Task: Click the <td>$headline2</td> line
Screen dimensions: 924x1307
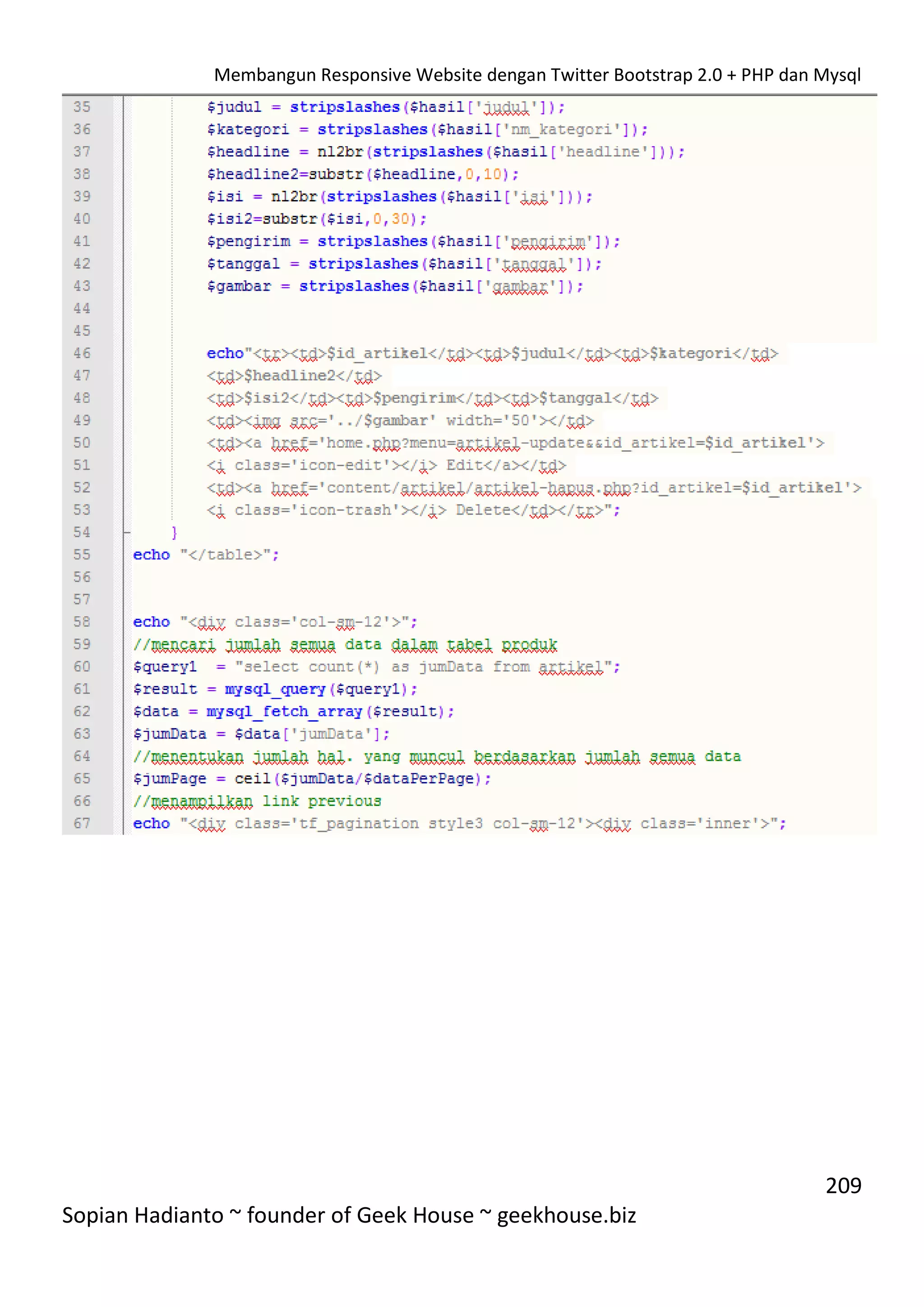Action: [295, 376]
